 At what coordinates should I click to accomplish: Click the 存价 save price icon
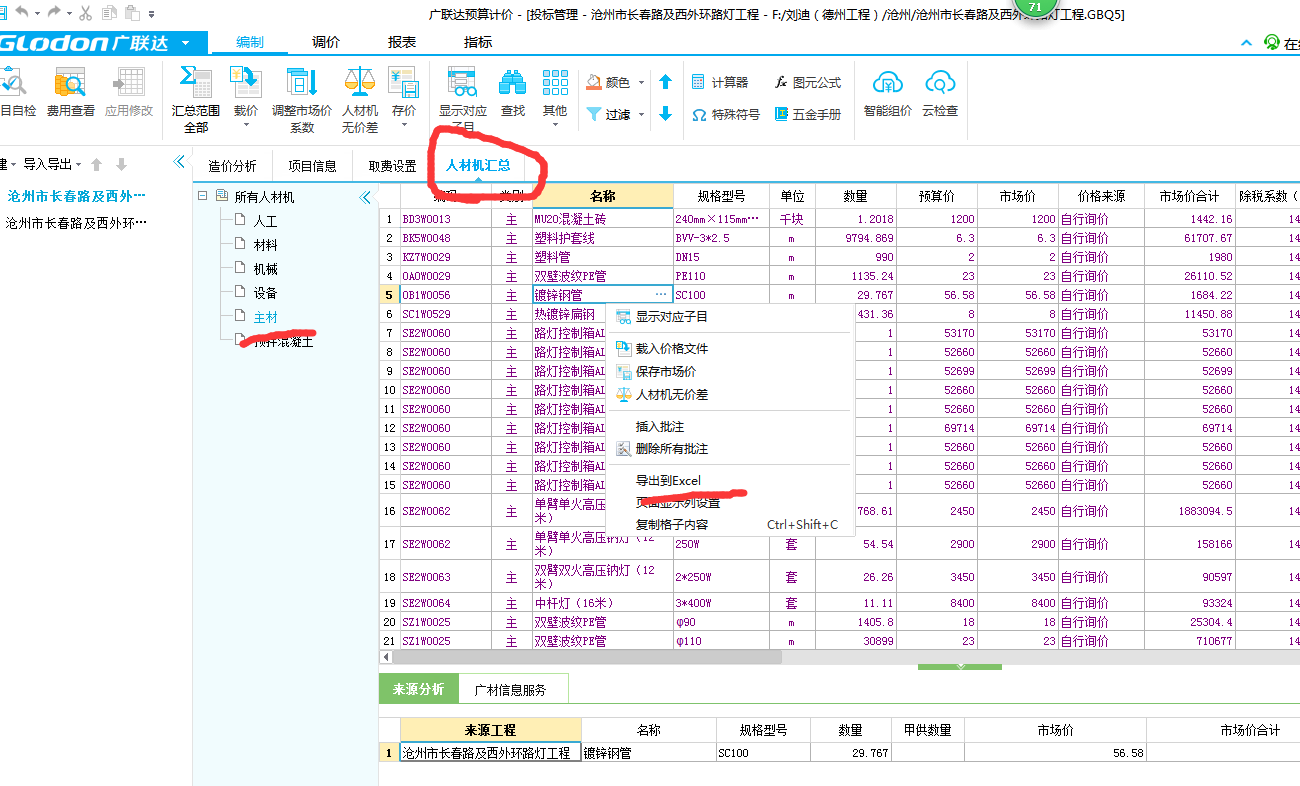click(401, 90)
